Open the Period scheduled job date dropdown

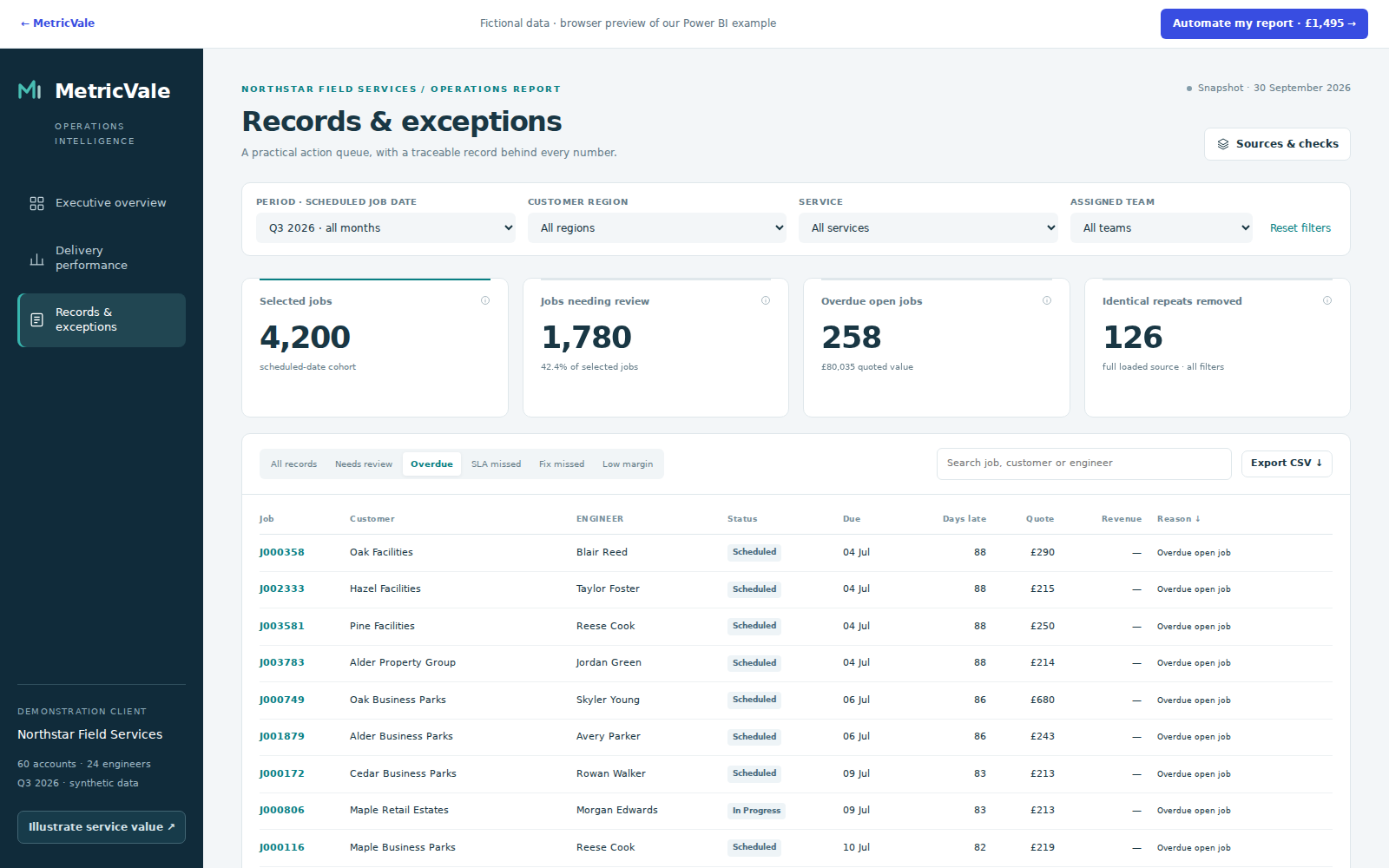pyautogui.click(x=385, y=228)
